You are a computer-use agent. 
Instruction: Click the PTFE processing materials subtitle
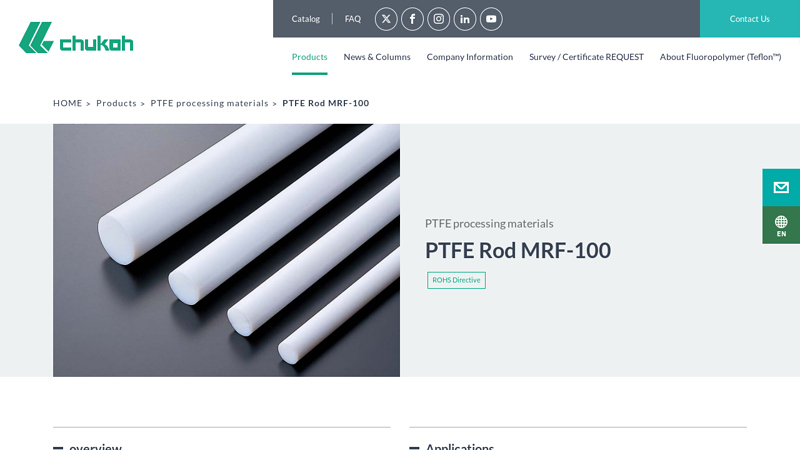(489, 223)
